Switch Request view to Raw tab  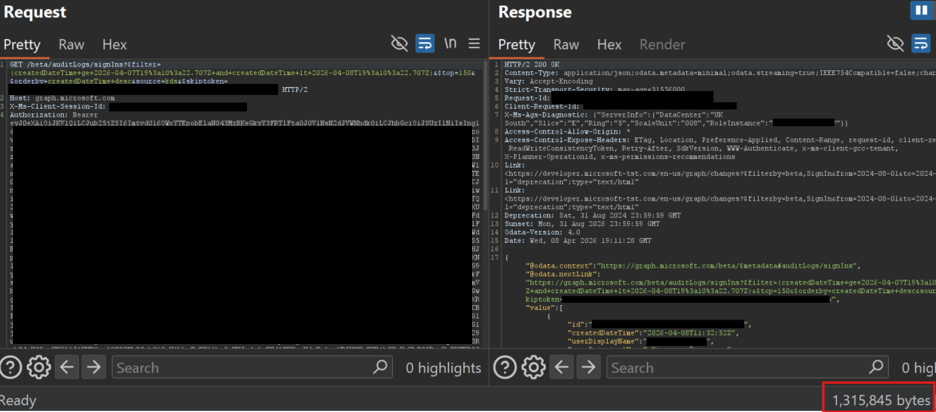click(x=71, y=45)
